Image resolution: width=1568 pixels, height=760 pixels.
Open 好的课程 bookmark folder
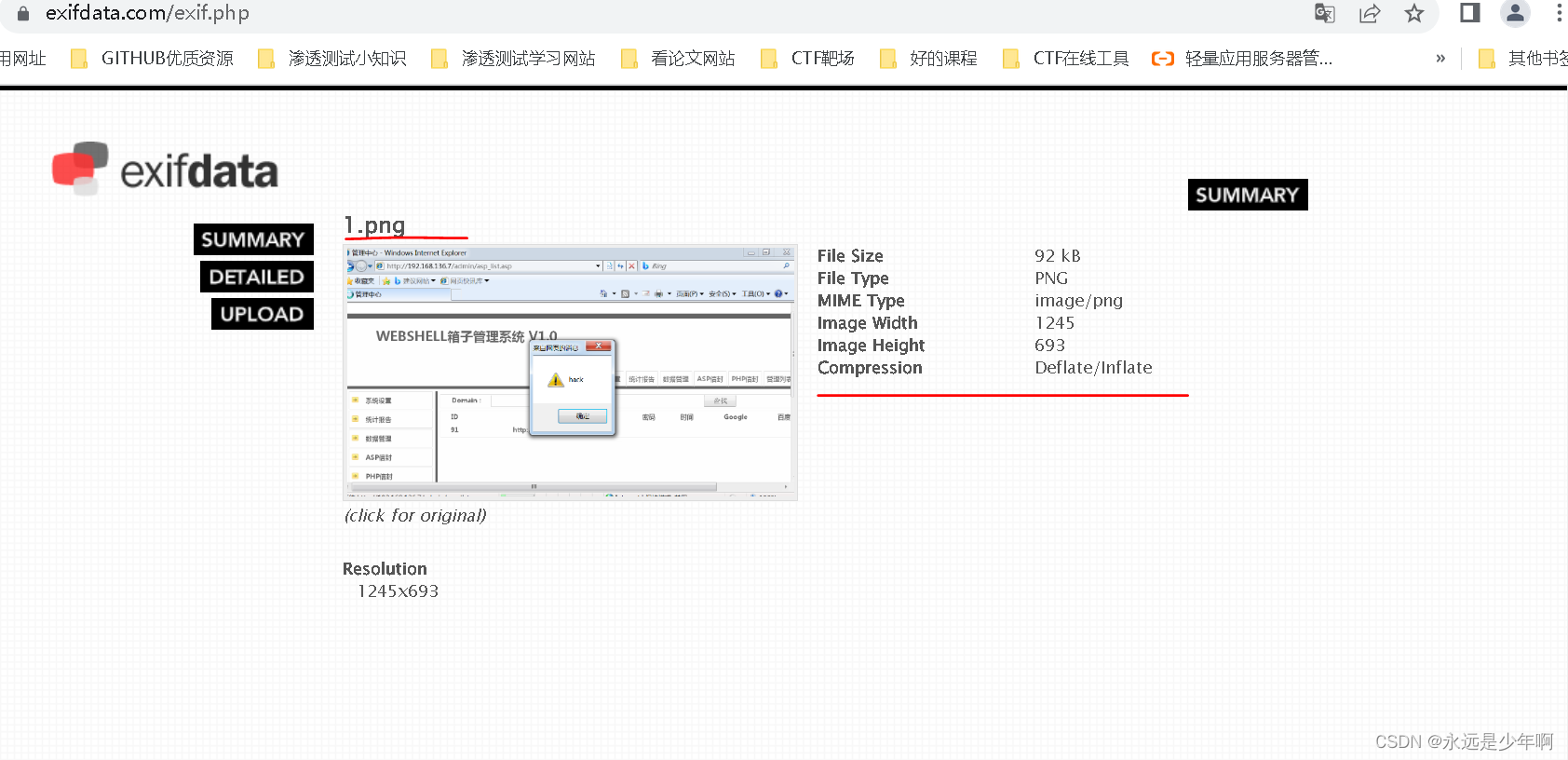[x=928, y=59]
